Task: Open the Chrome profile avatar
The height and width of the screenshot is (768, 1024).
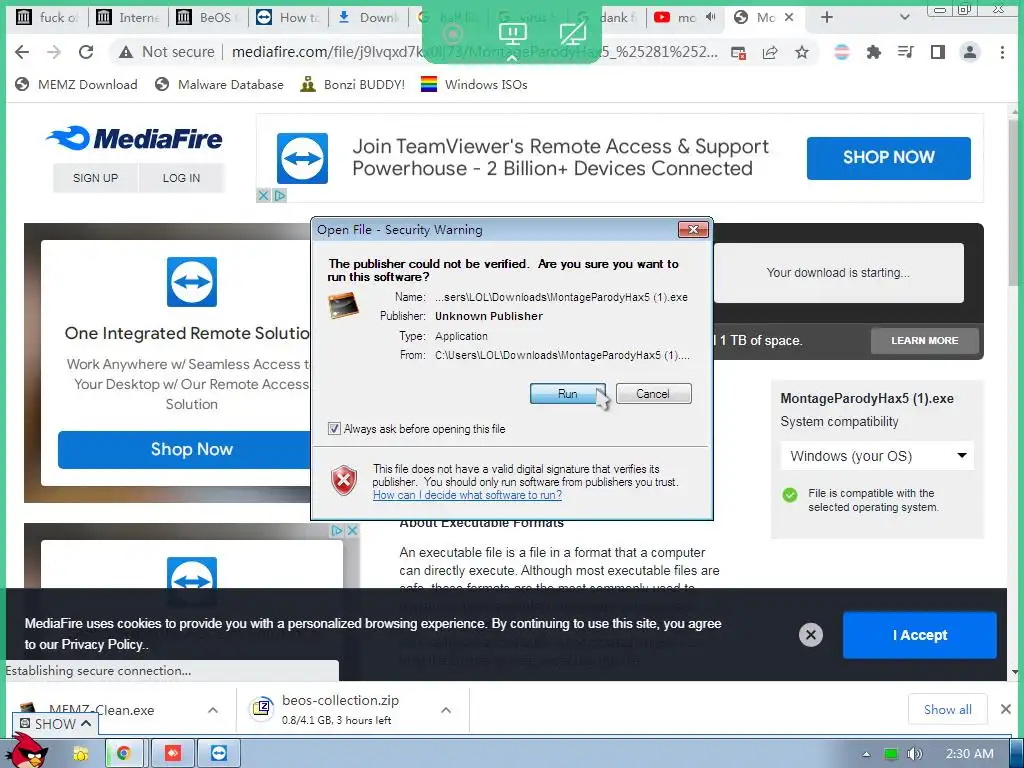Action: tap(970, 52)
